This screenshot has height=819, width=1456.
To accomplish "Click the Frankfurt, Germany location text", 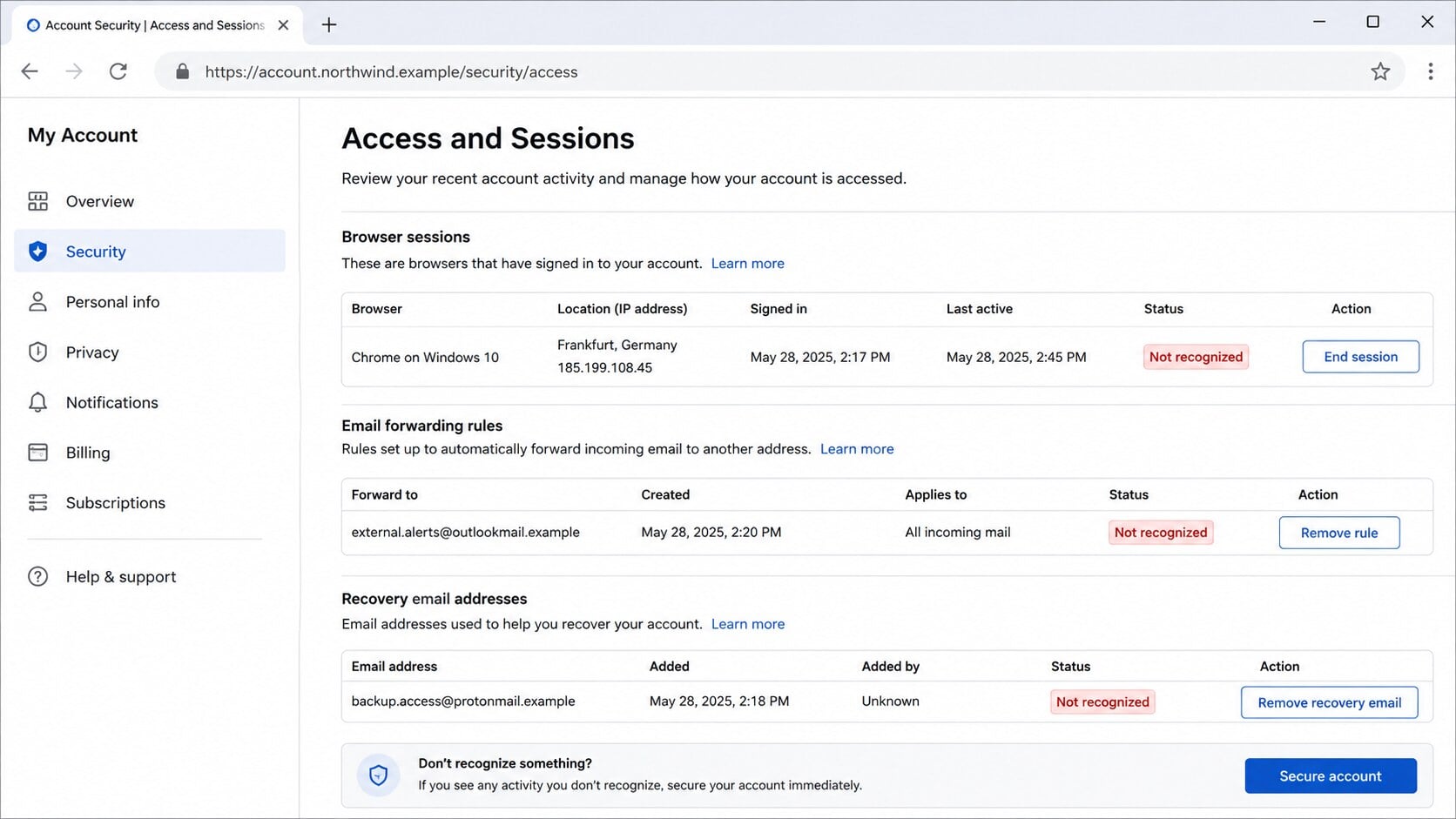I will 617,345.
